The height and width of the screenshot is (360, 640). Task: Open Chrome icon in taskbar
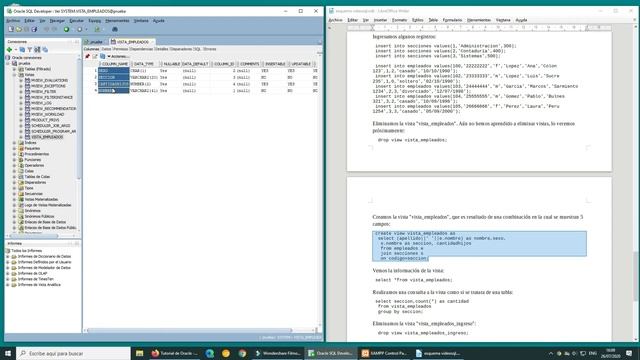tap(242, 353)
